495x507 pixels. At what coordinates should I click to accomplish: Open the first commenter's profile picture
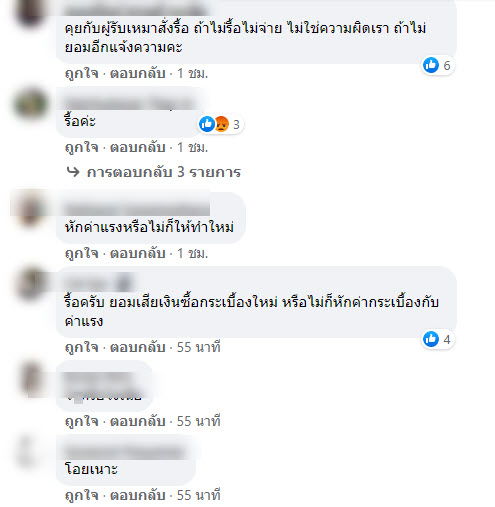pos(31,13)
